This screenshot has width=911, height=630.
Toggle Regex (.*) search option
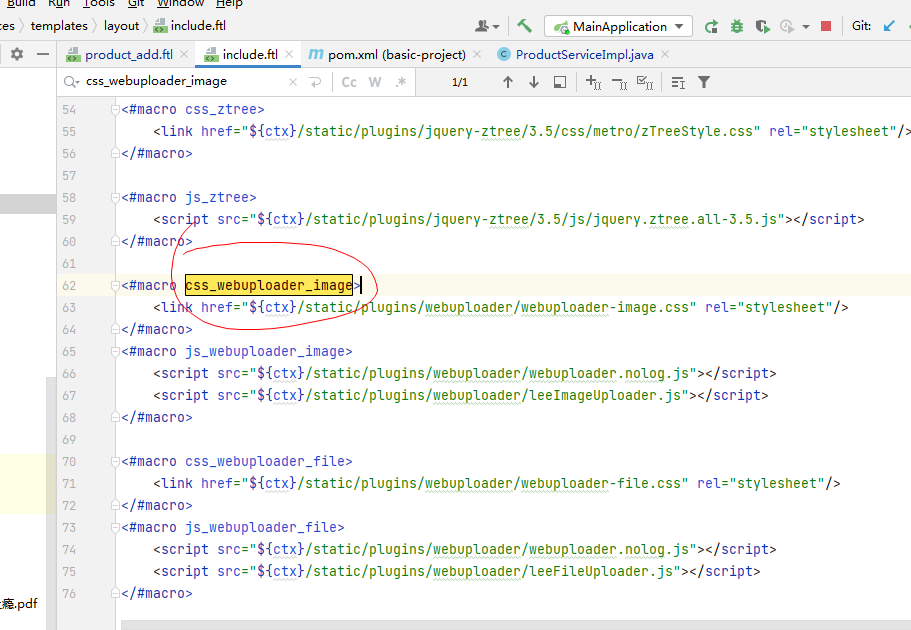(x=401, y=82)
